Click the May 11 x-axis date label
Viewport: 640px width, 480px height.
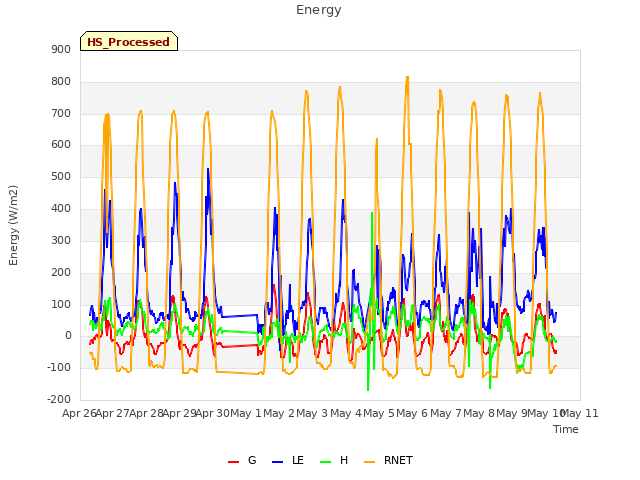(580, 413)
